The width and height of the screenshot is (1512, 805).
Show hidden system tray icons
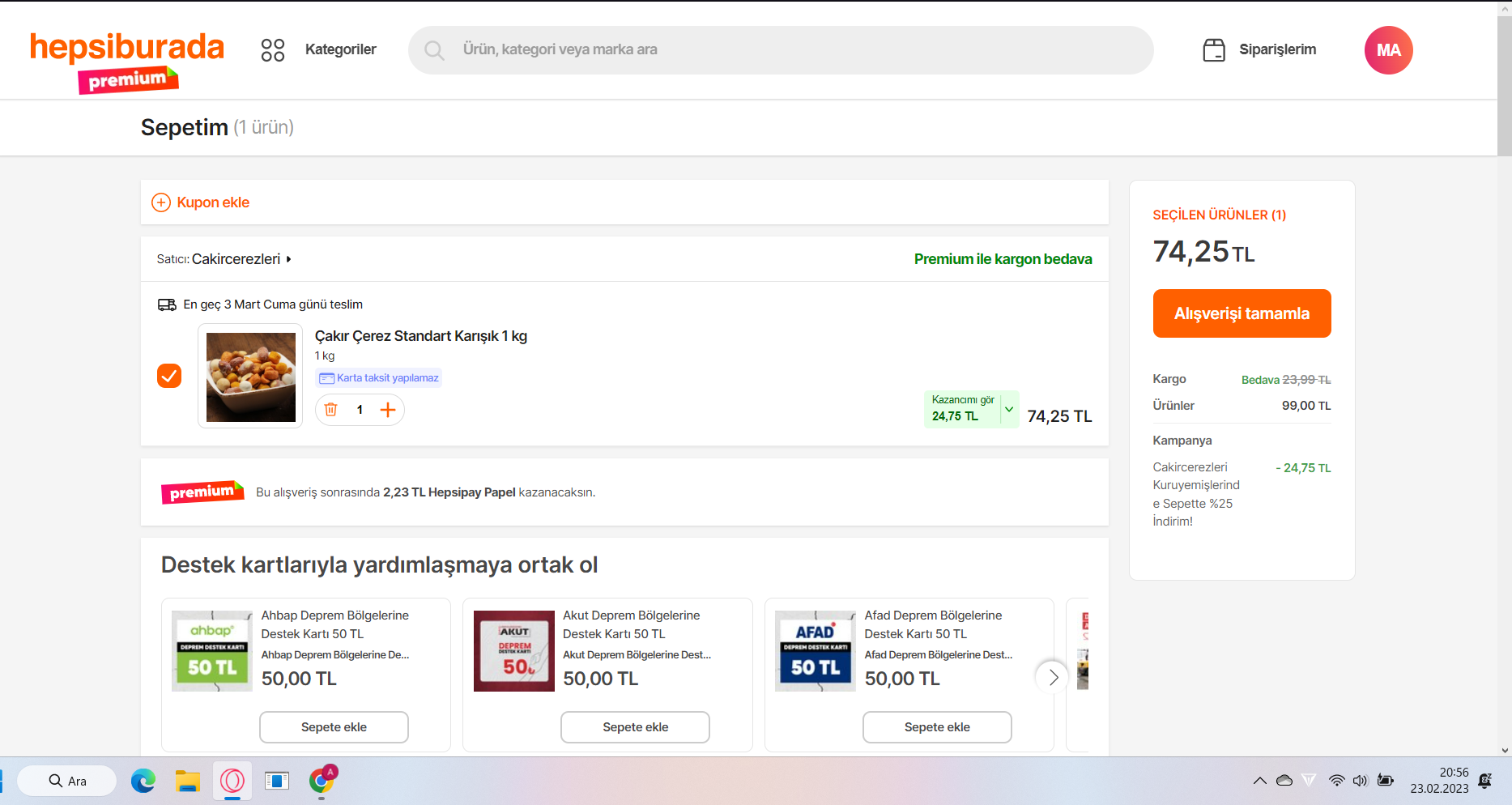coord(1259,781)
